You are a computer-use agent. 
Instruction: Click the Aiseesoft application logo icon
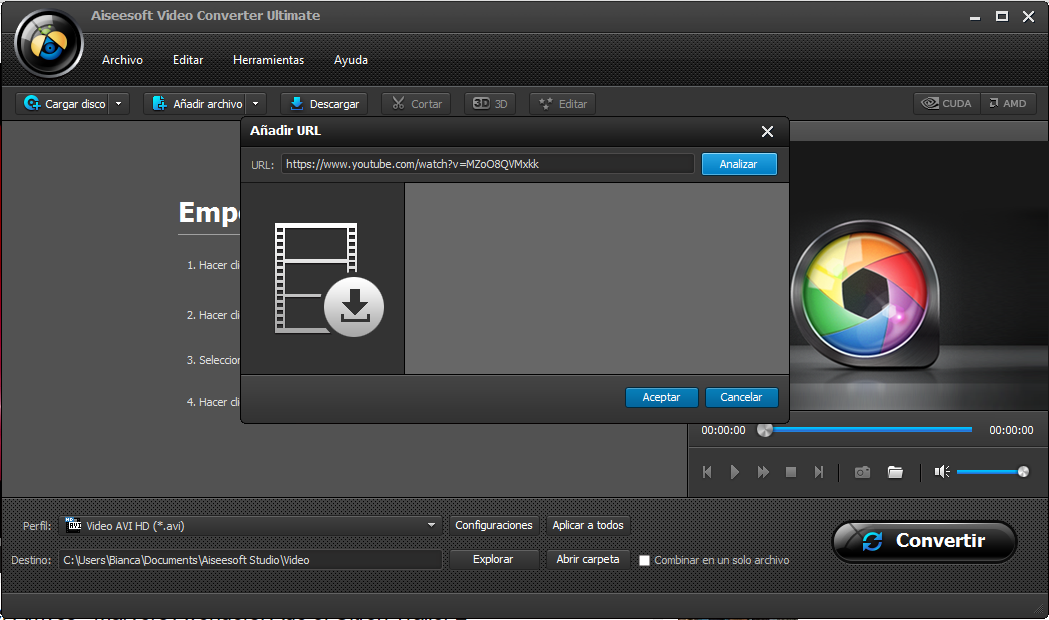49,44
